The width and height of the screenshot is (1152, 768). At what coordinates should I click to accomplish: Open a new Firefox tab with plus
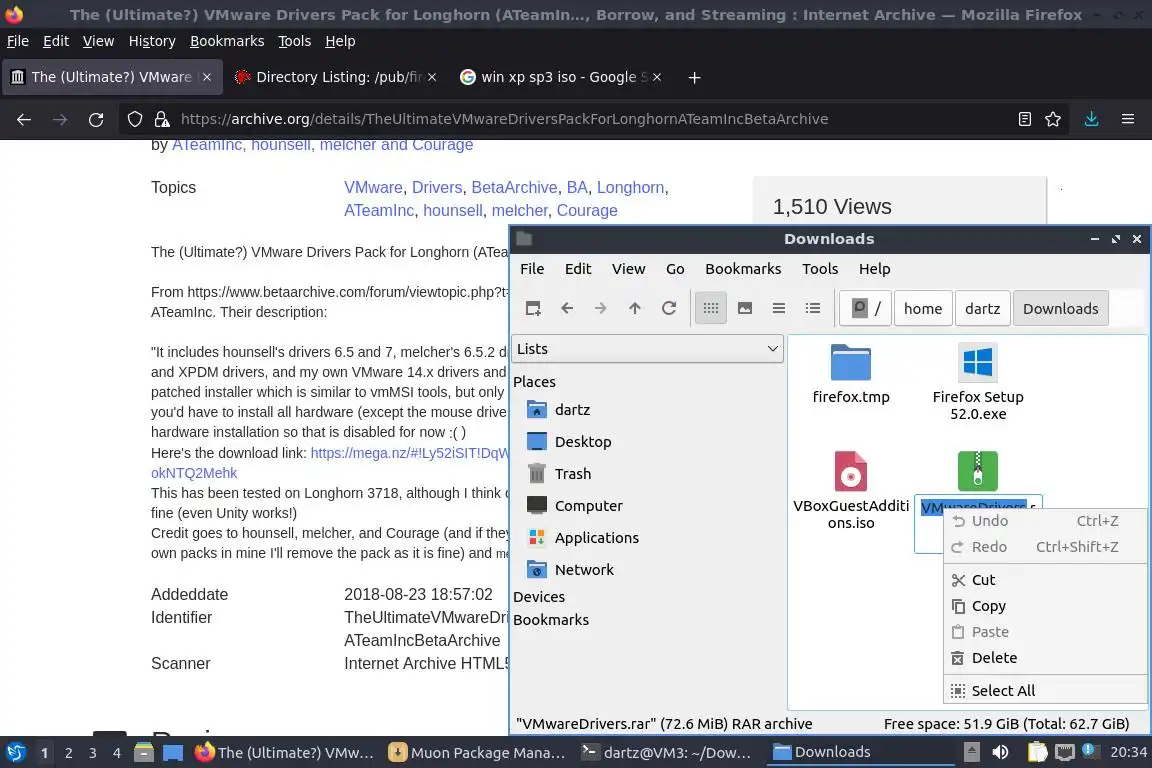(x=694, y=77)
